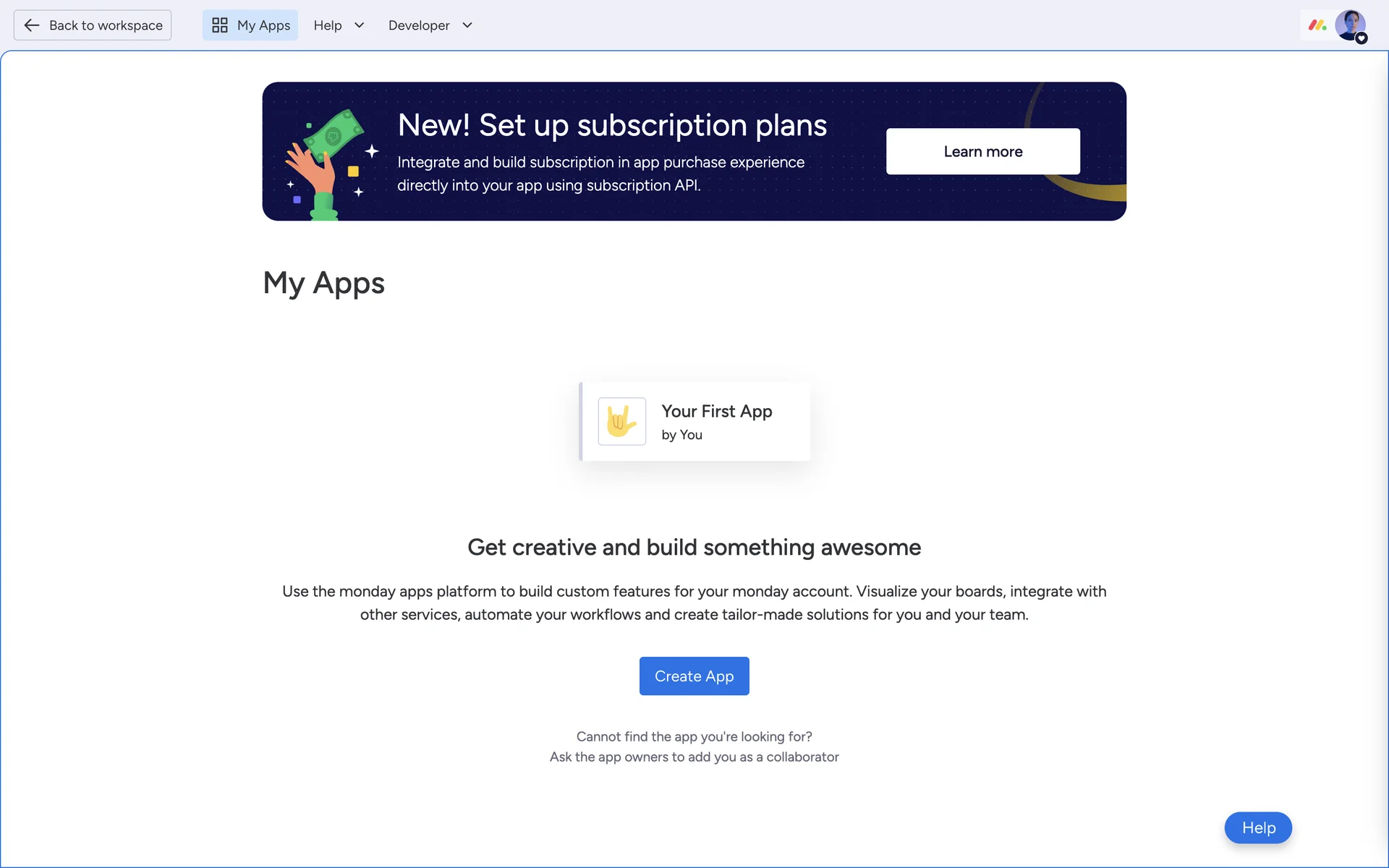Click the subscription plans banner heading
Image resolution: width=1389 pixels, height=868 pixels.
coord(612,125)
